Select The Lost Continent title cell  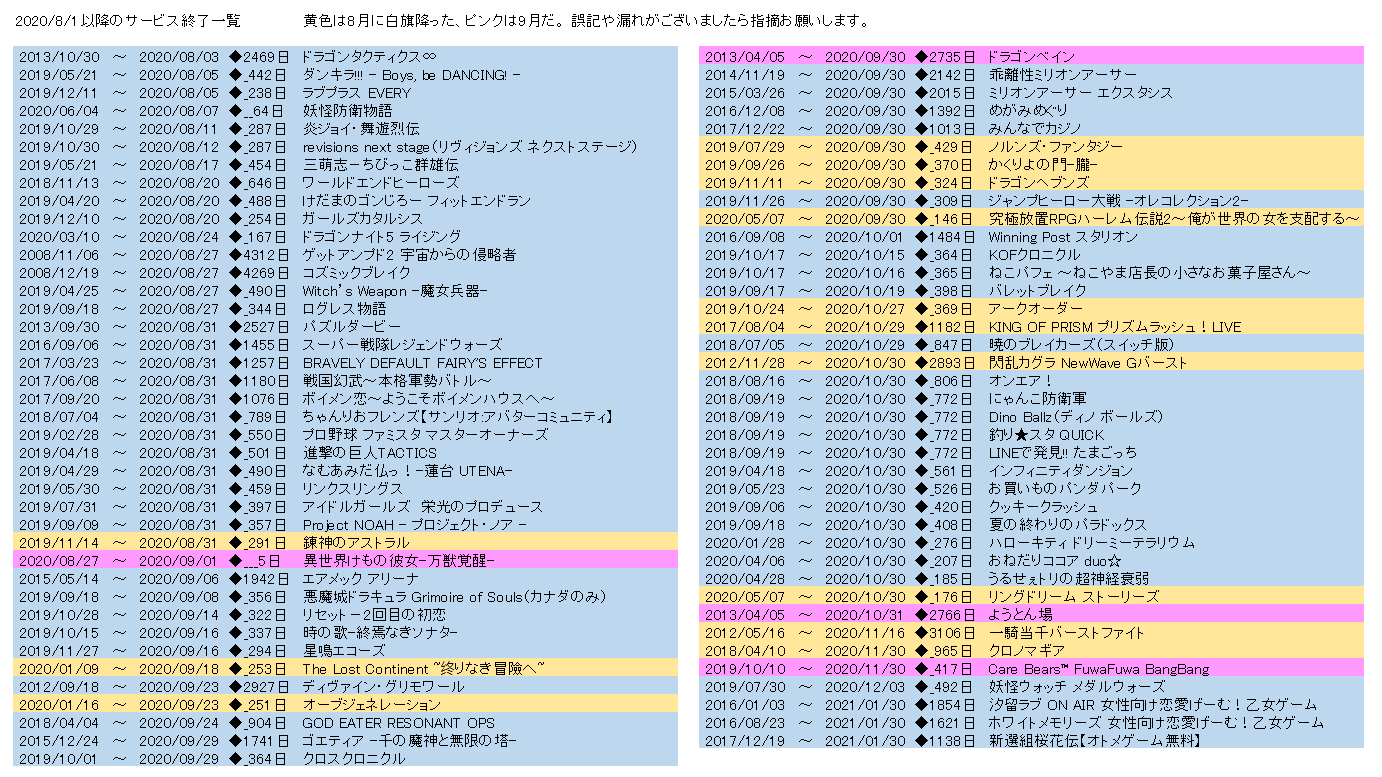coord(424,669)
